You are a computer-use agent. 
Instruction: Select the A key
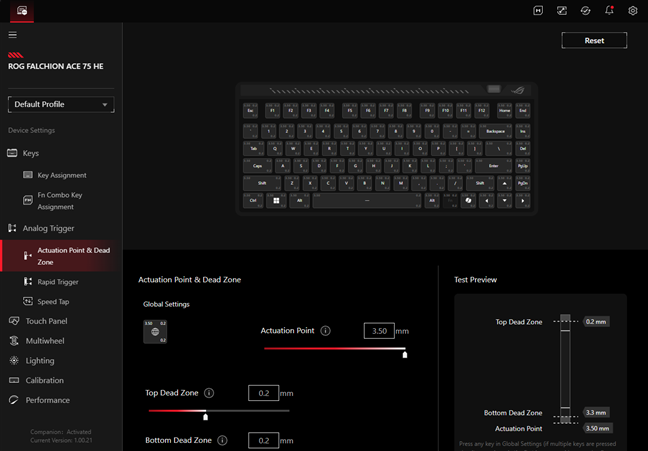[x=283, y=166]
